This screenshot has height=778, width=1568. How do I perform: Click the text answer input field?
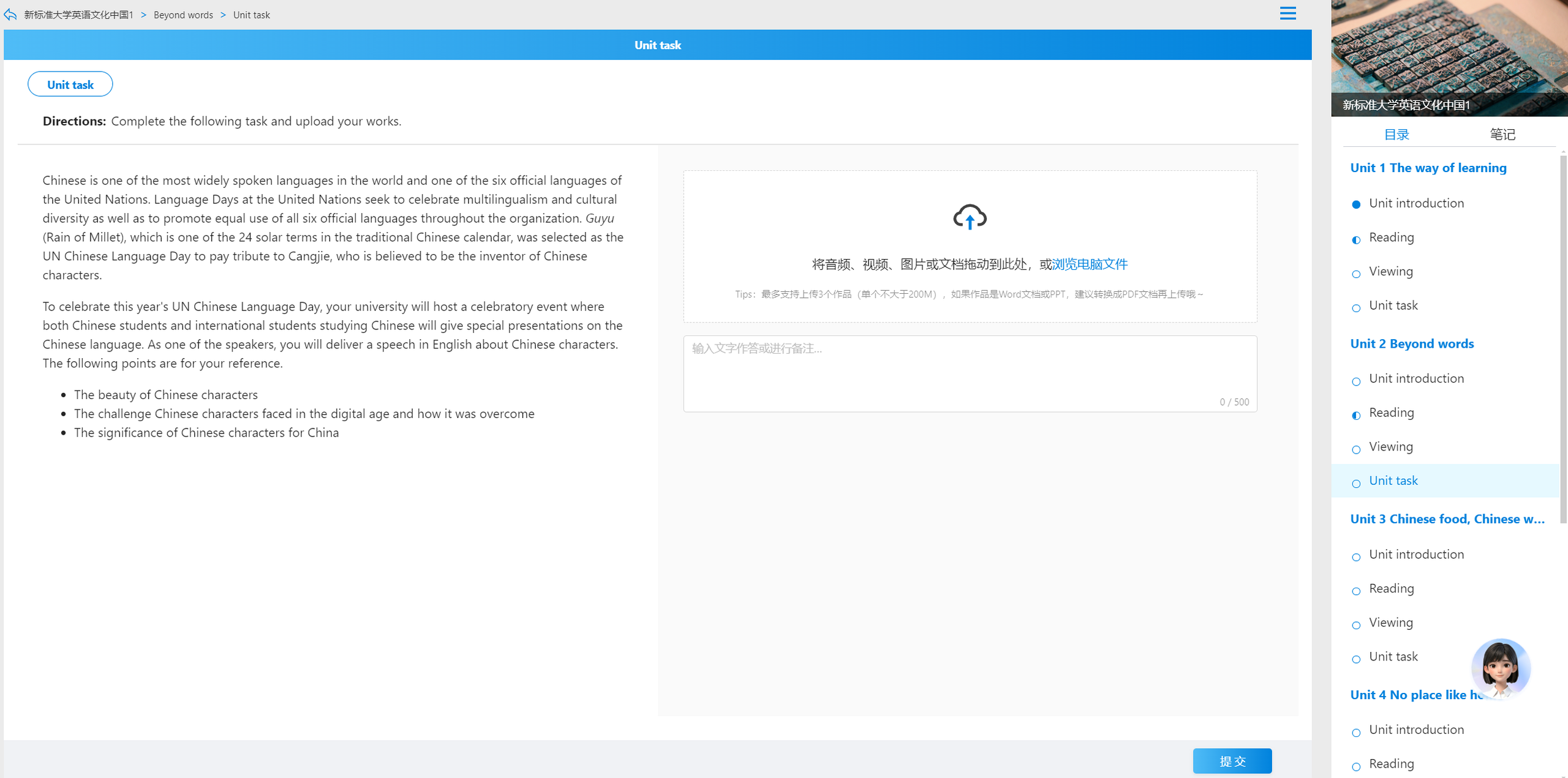point(970,373)
